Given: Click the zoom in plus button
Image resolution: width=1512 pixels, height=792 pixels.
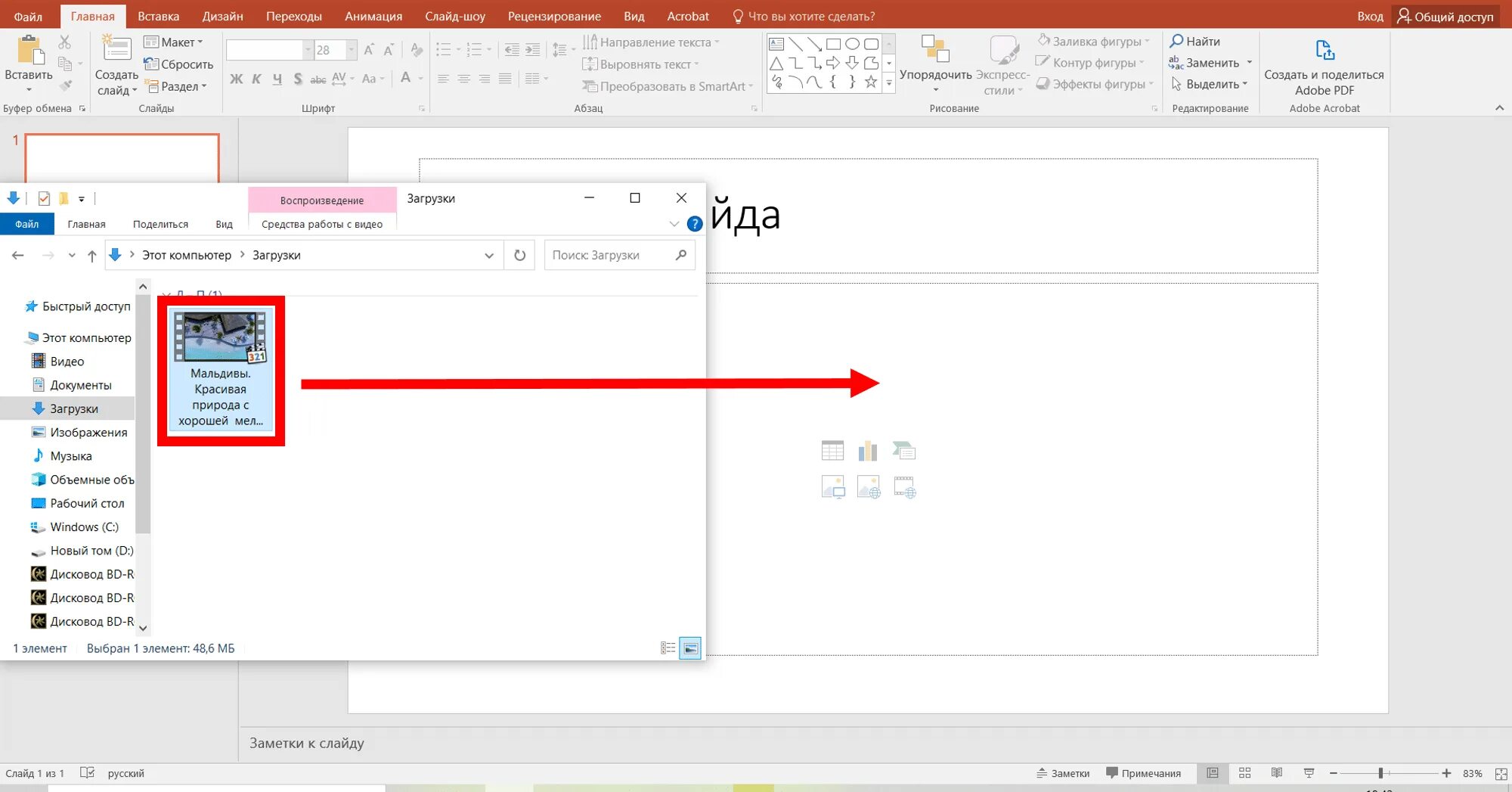Looking at the screenshot, I should [1446, 773].
